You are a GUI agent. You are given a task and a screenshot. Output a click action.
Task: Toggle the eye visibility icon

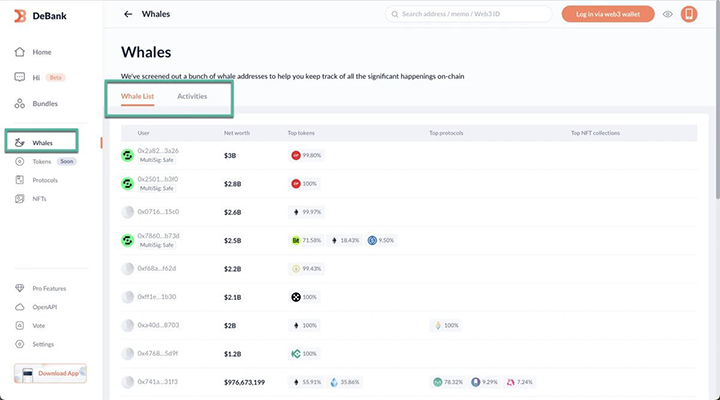click(x=668, y=14)
